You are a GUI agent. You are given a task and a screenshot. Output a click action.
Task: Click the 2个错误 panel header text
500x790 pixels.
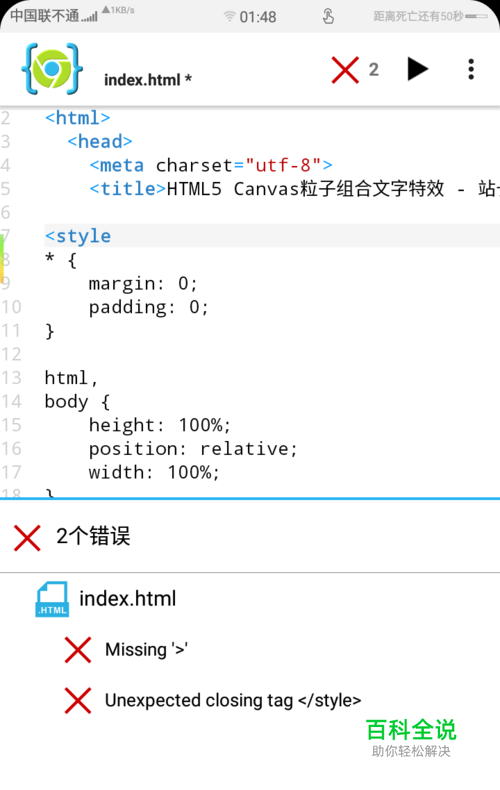point(93,536)
